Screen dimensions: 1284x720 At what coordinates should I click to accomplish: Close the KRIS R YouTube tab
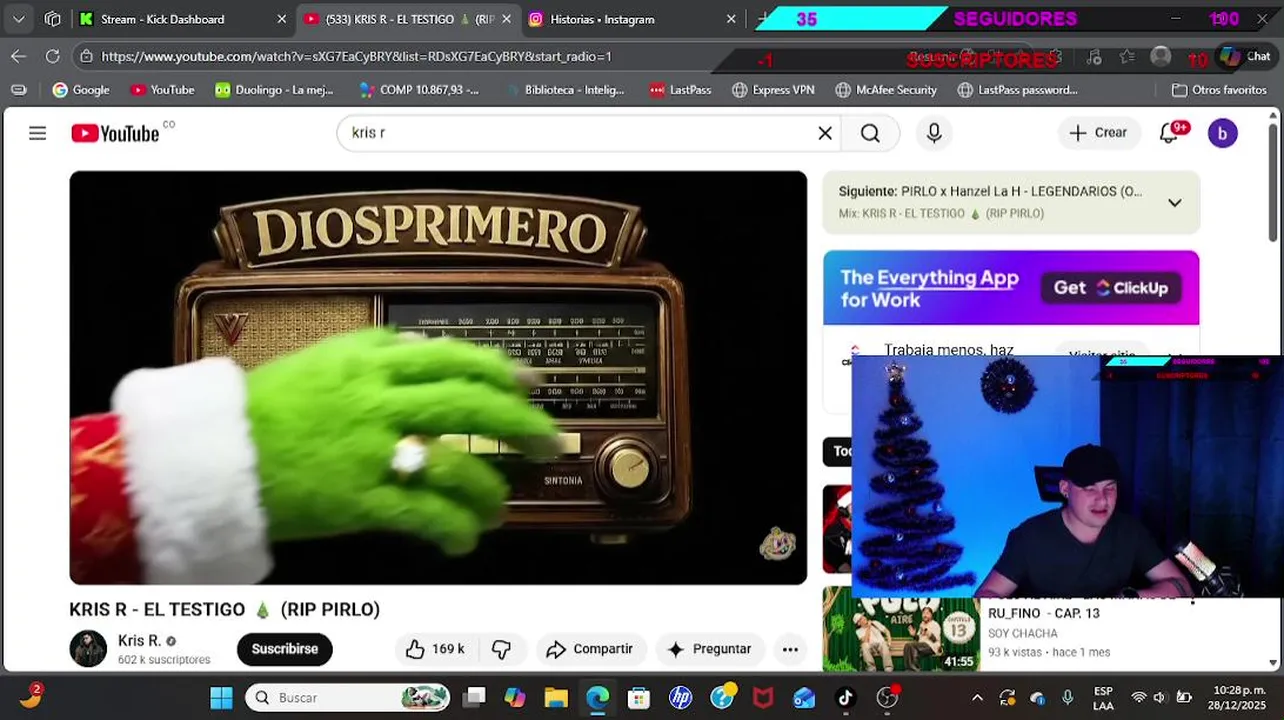point(506,19)
